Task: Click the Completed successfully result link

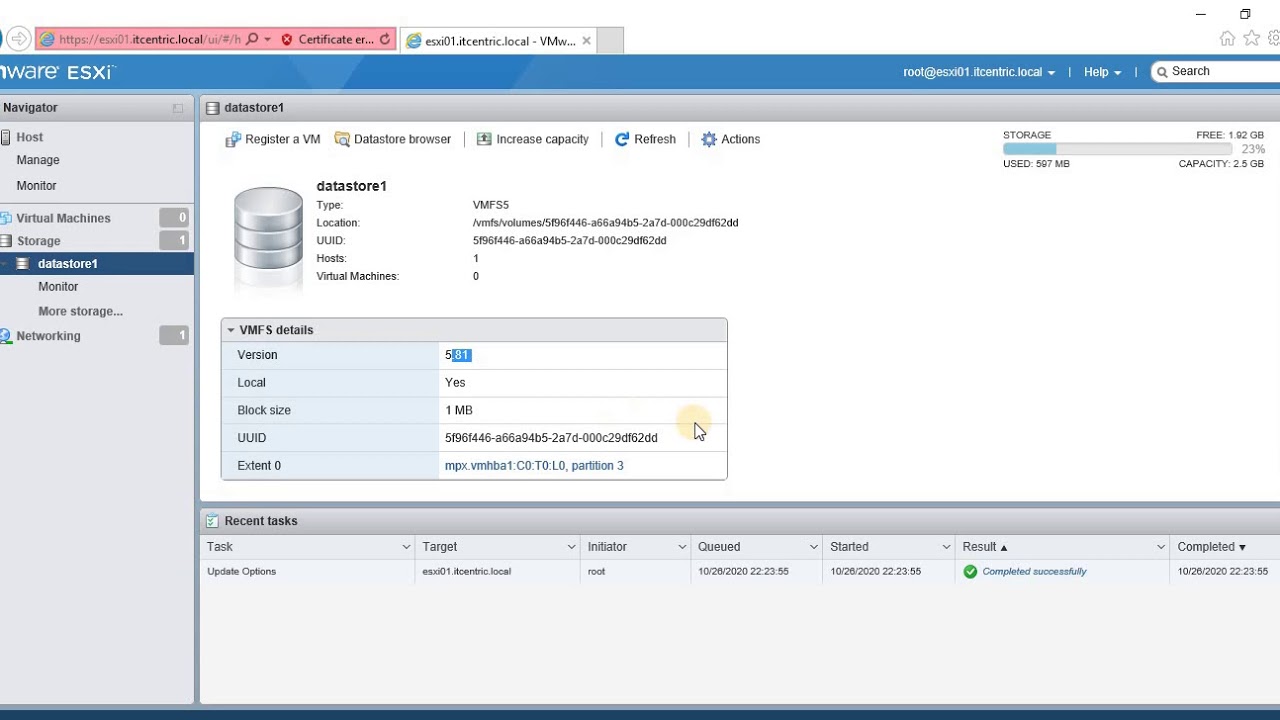Action: coord(1034,572)
